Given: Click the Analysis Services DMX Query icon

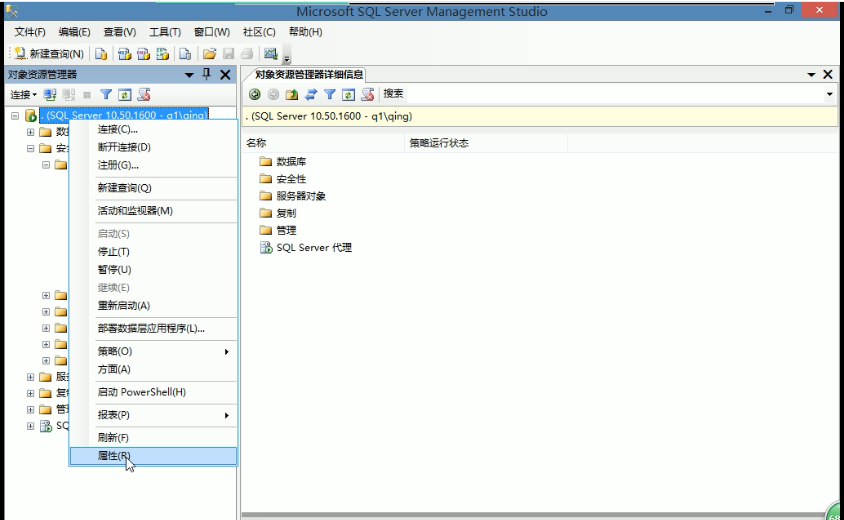Looking at the screenshot, I should click(x=143, y=53).
